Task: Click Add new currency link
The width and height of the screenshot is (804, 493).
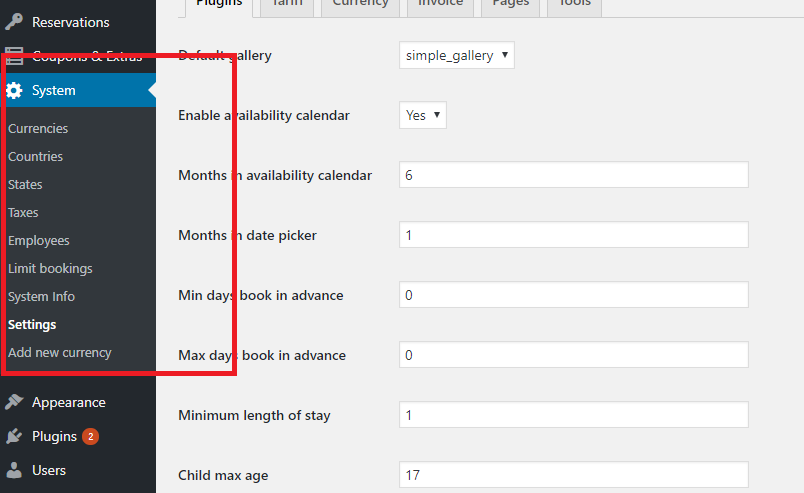Action: coord(60,353)
